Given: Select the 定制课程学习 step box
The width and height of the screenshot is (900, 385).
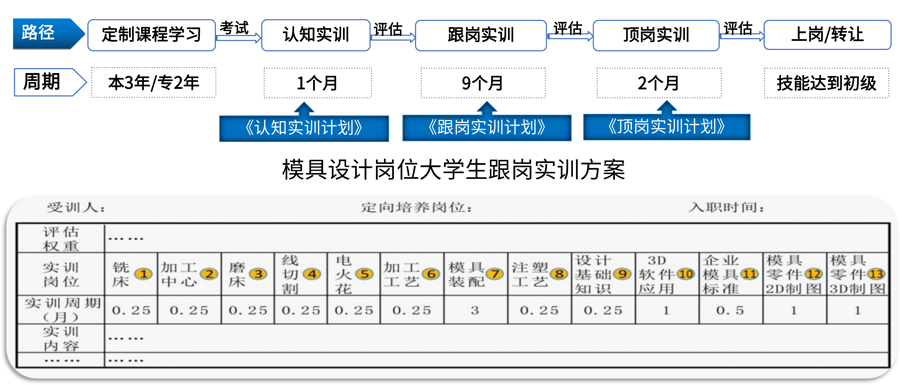Looking at the screenshot, I should [x=152, y=34].
